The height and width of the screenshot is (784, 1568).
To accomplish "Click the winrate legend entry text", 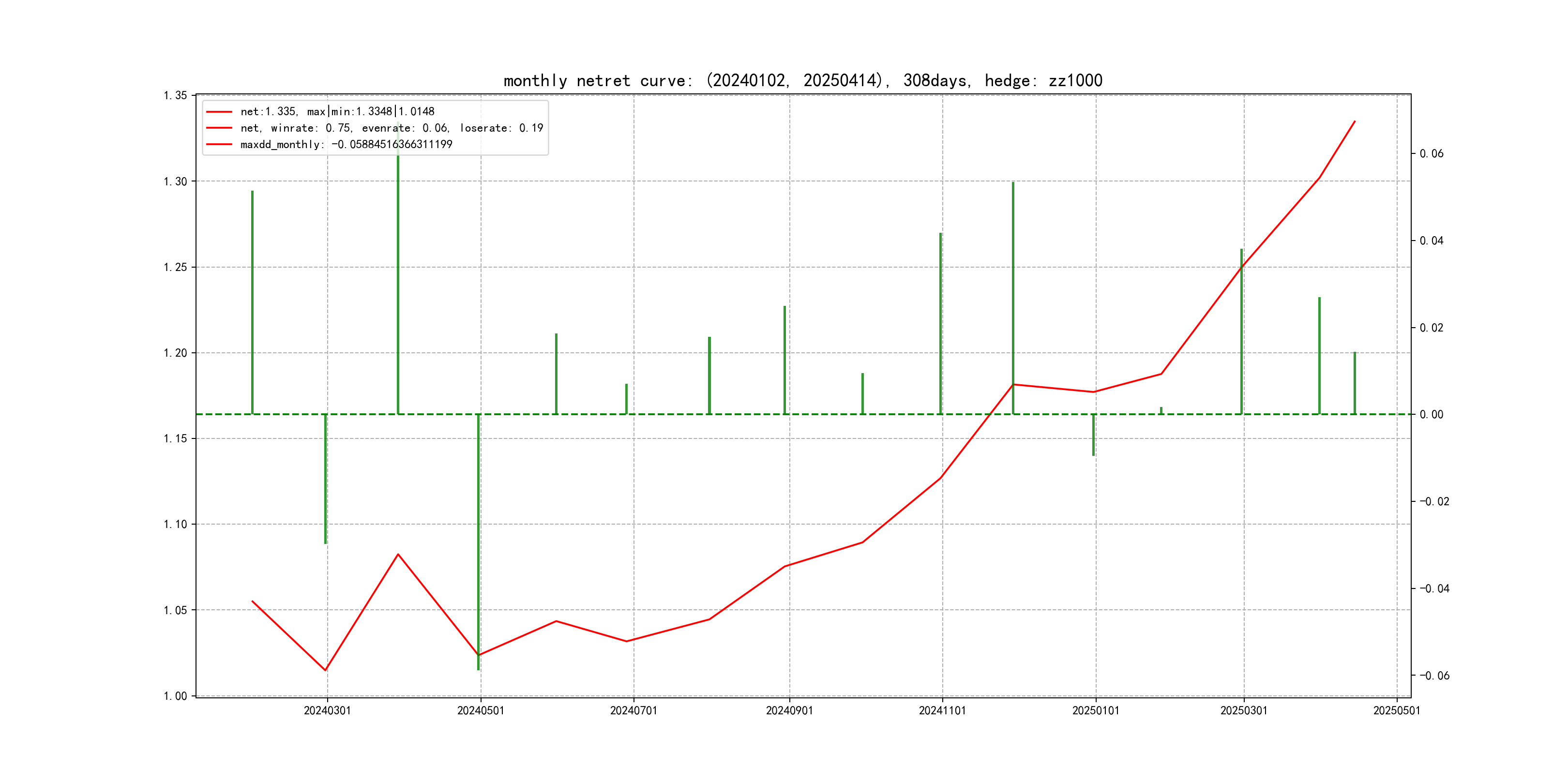I will (x=392, y=128).
